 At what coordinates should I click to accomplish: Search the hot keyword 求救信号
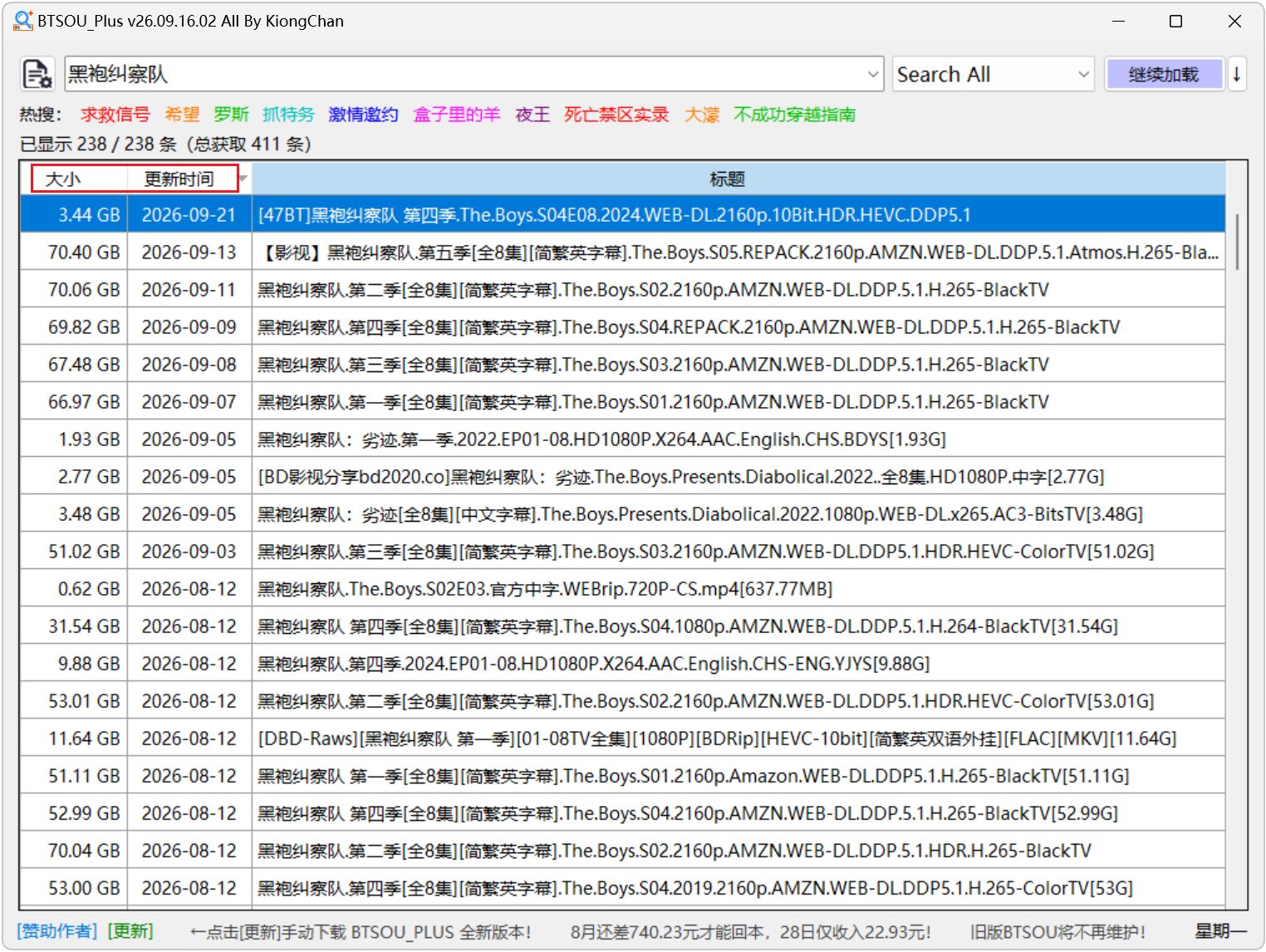click(x=115, y=115)
